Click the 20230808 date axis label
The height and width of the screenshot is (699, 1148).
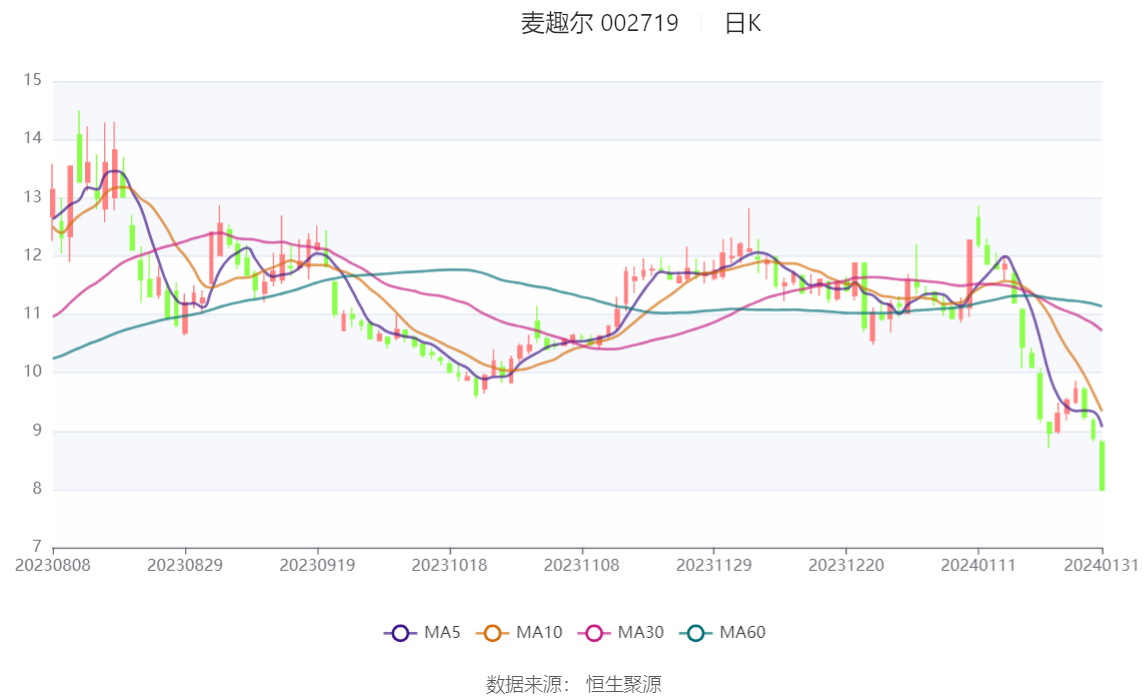click(53, 566)
